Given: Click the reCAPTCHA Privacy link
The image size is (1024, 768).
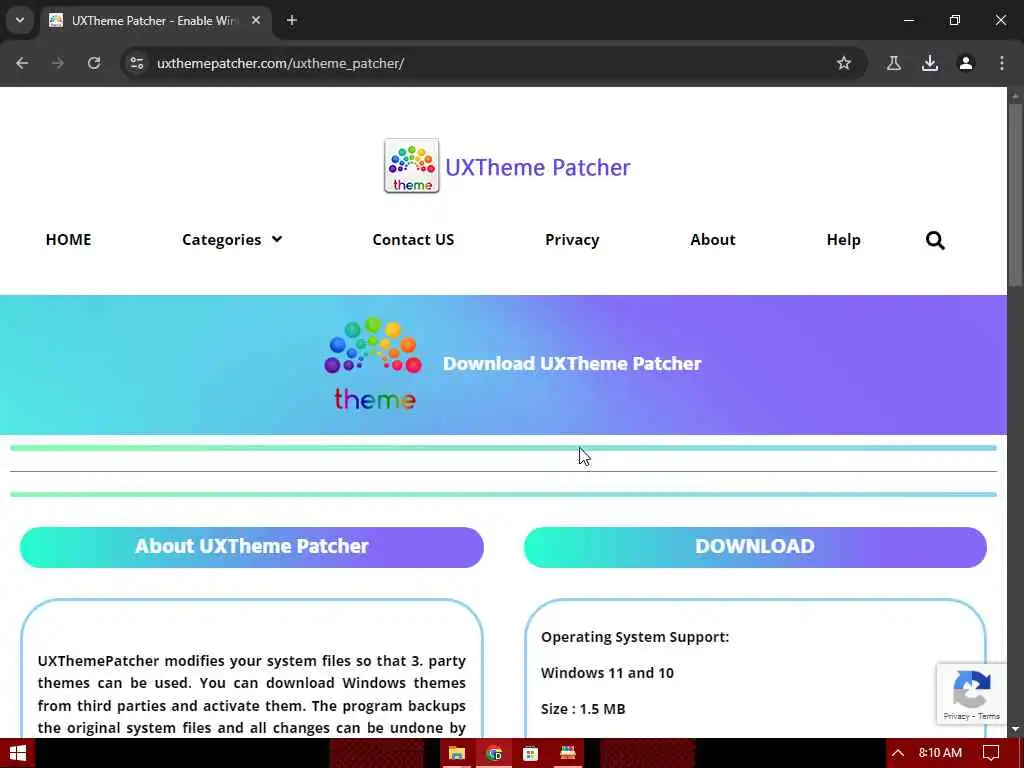Looking at the screenshot, I should pos(956,716).
